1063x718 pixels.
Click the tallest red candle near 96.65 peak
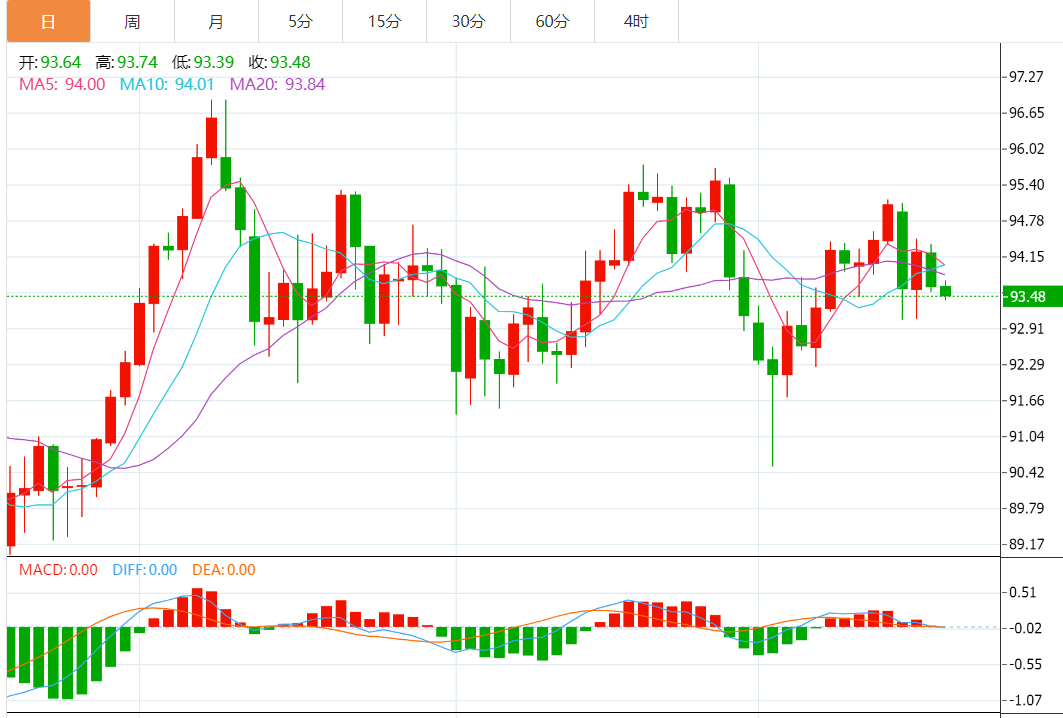click(212, 138)
